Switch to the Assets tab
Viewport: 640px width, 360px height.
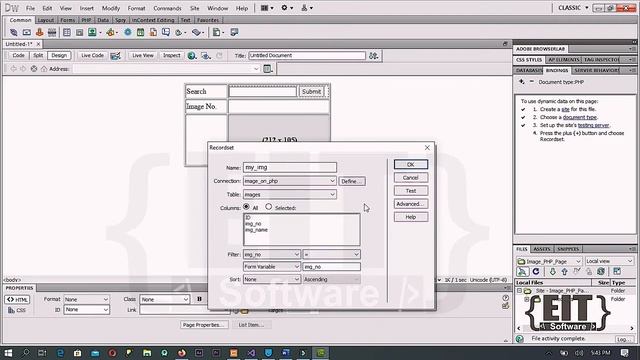click(x=542, y=249)
